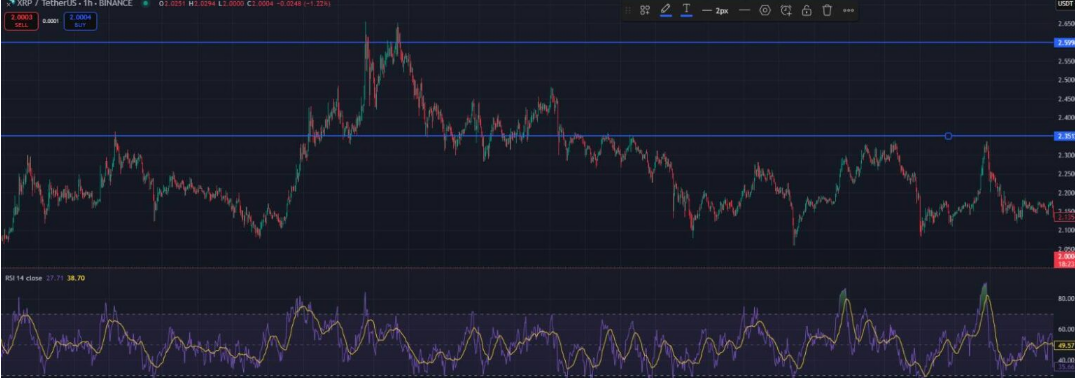Open drawing settings hexagon icon
This screenshot has height=378, width=1075.
click(x=765, y=10)
